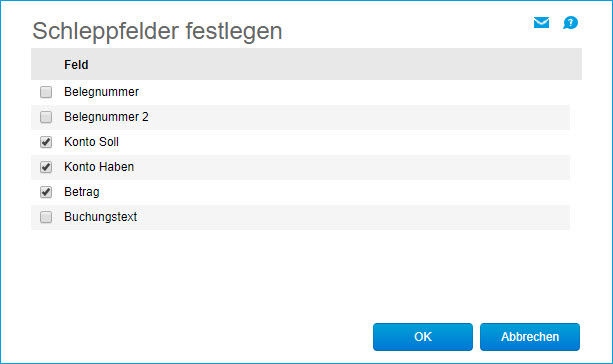
Task: Click the Feld column header
Action: pyautogui.click(x=76, y=65)
